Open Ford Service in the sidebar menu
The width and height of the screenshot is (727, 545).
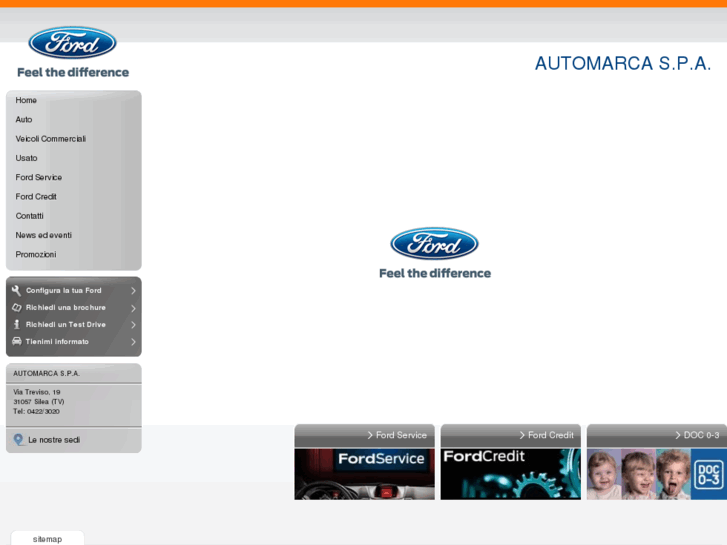(38, 177)
